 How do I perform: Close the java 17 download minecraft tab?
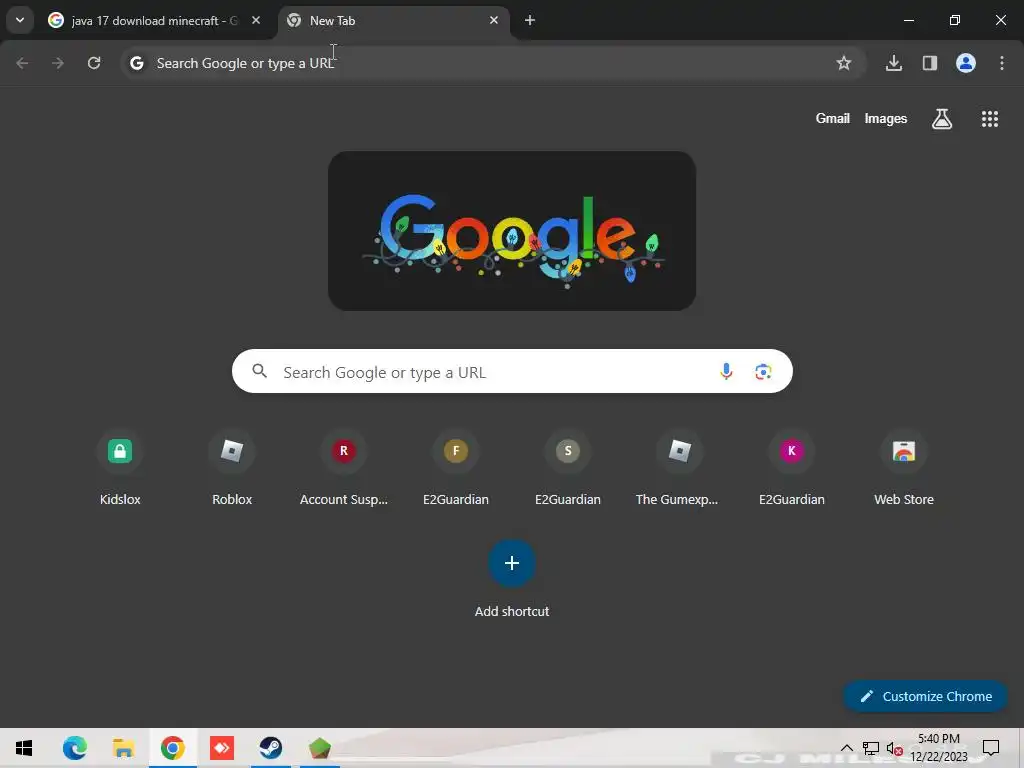coord(256,20)
